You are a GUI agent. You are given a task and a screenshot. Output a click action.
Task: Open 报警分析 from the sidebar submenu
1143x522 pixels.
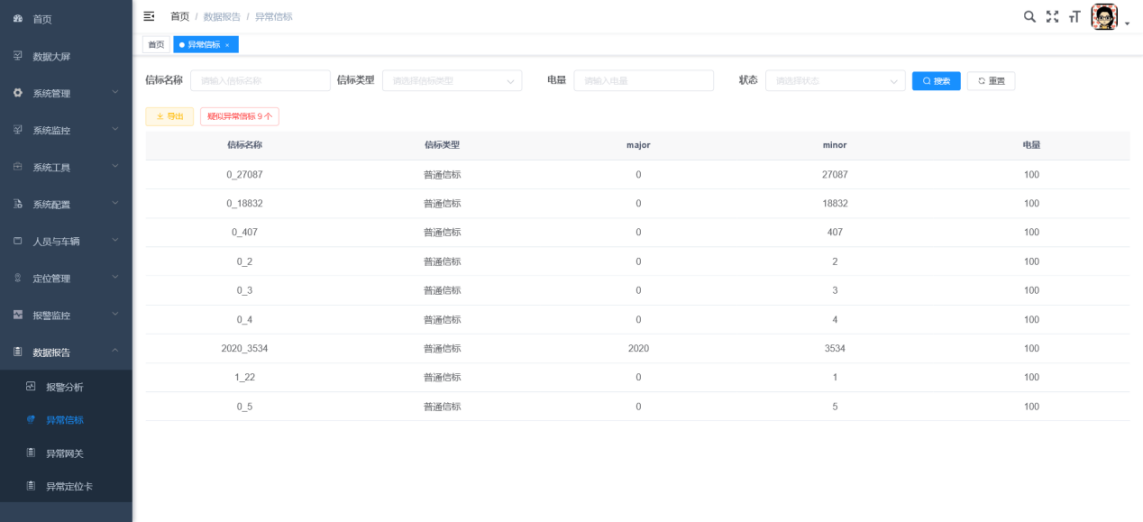[65, 386]
